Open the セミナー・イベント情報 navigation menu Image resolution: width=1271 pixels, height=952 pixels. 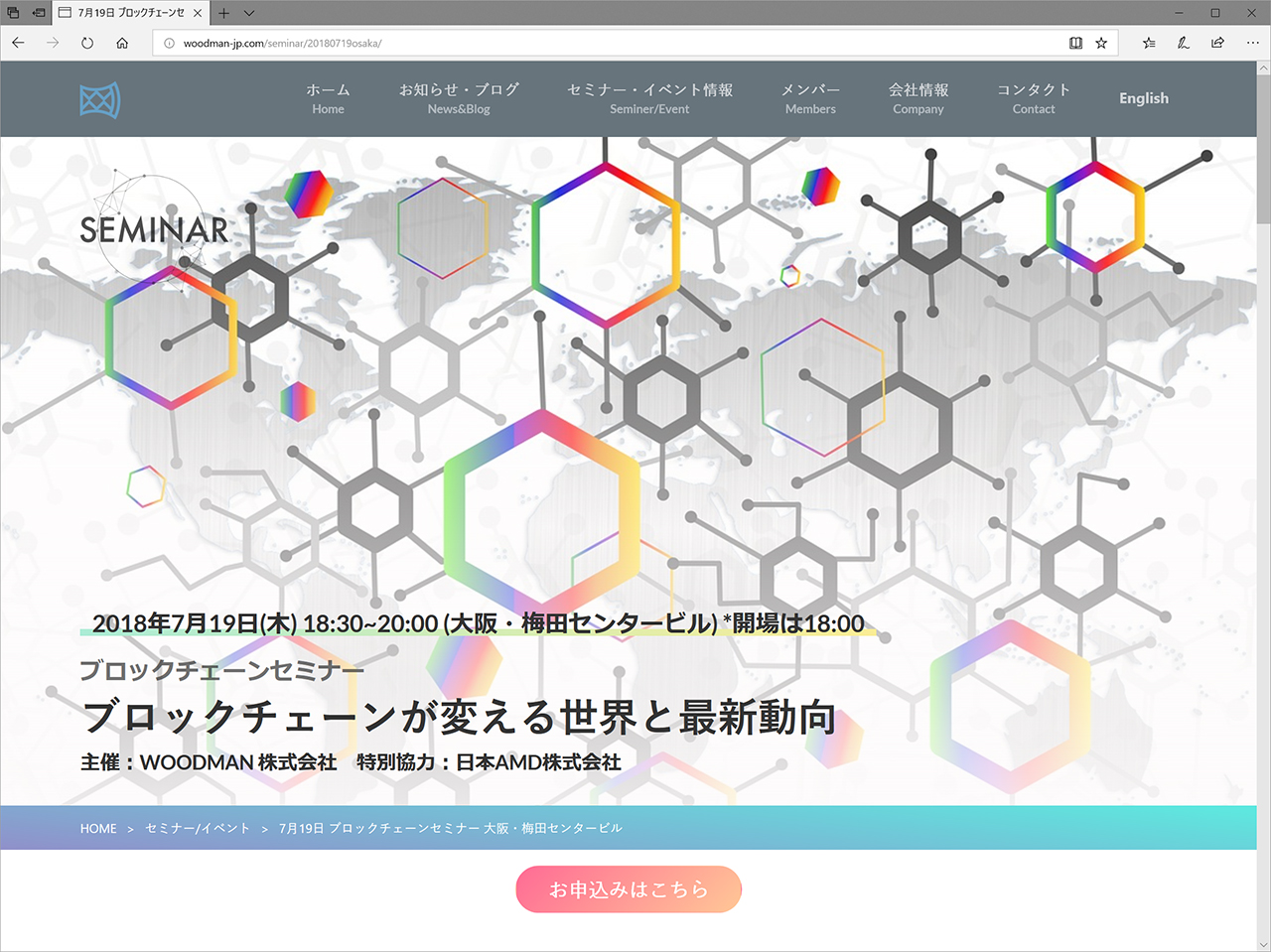(649, 97)
